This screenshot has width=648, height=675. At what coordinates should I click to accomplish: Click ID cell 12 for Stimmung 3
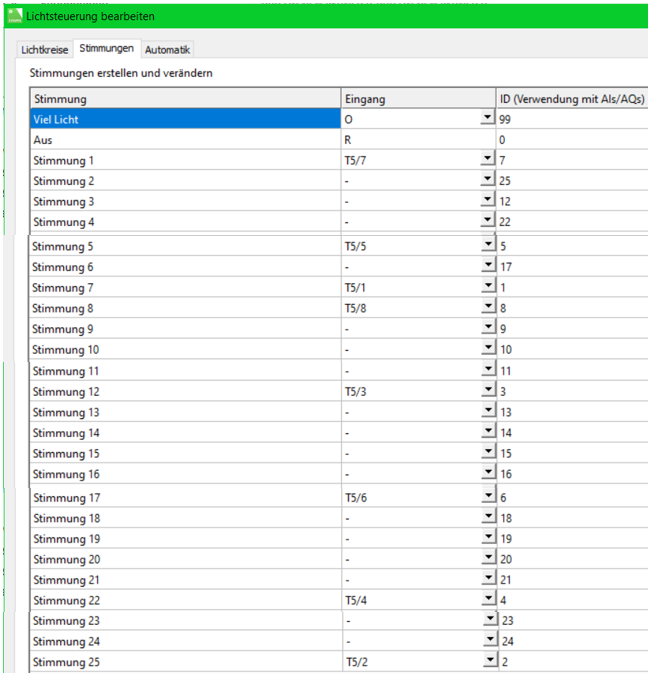coord(572,201)
